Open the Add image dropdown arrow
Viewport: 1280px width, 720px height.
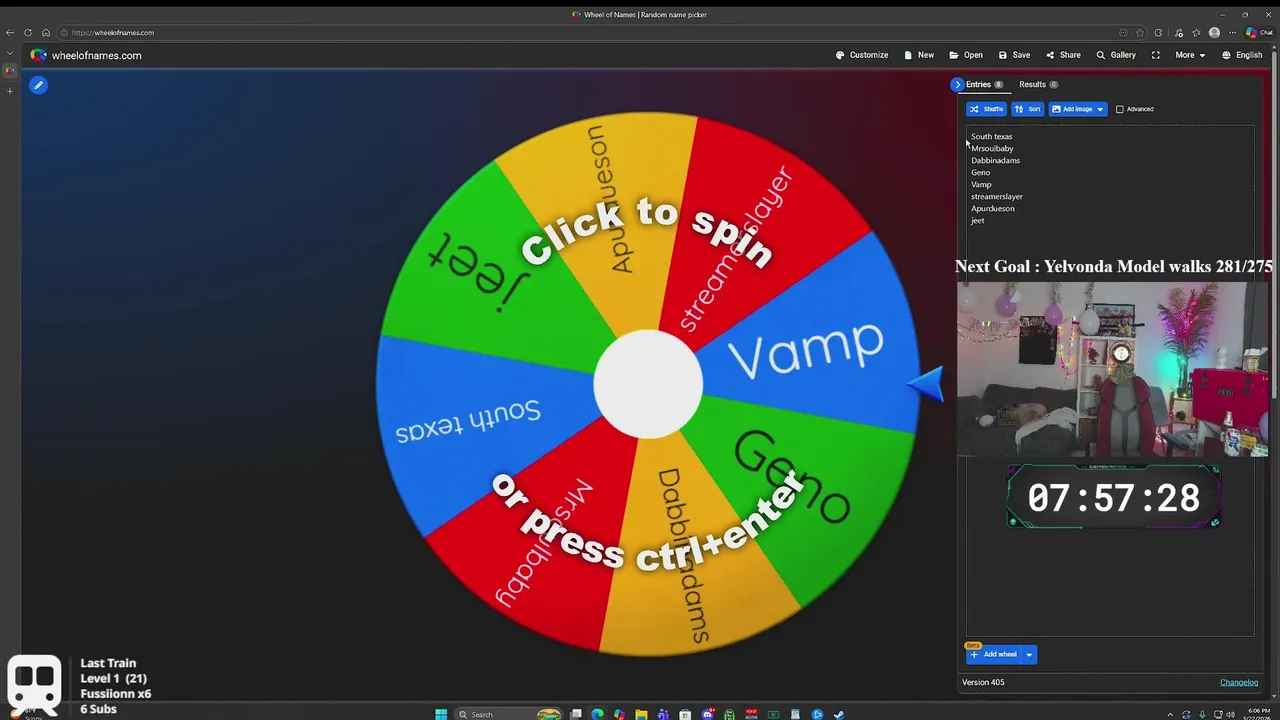click(1100, 109)
